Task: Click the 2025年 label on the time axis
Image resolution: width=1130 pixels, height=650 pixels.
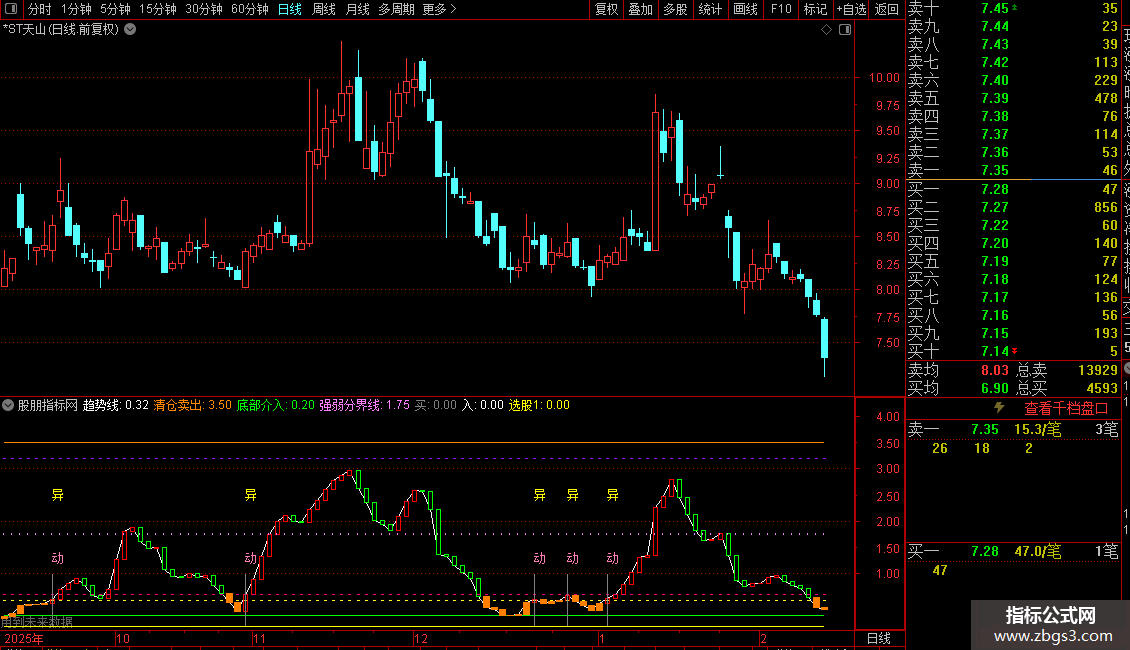Action: 24,638
